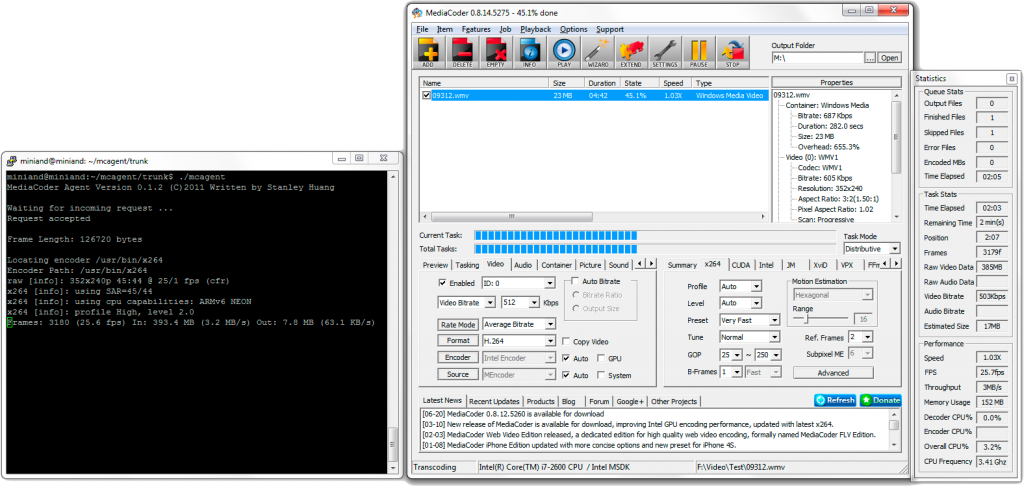Click the Refresh news button
The image size is (1024, 486).
coord(835,400)
